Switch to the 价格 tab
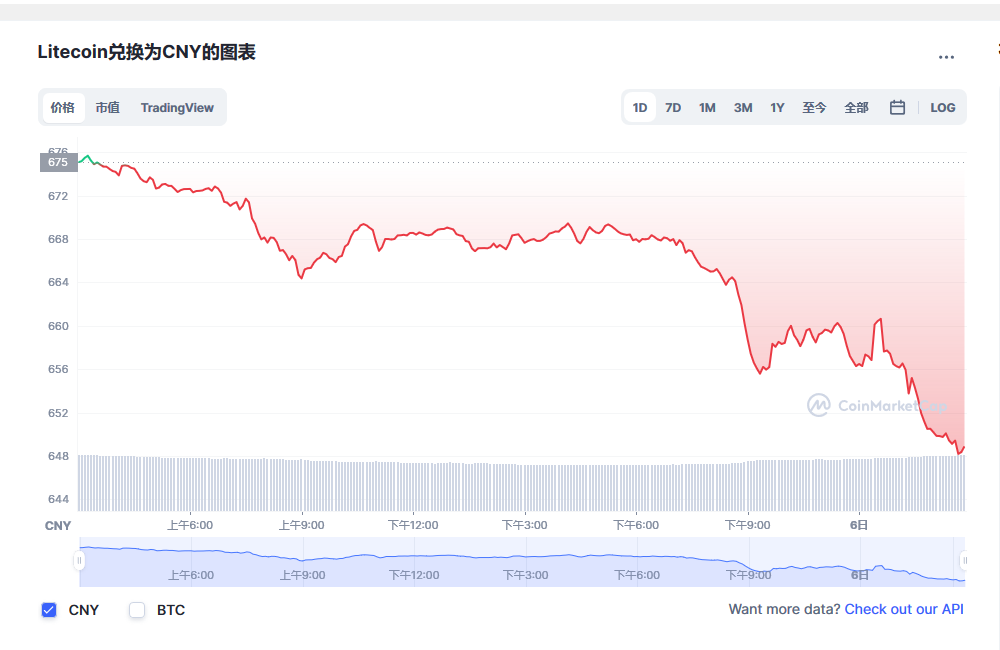This screenshot has height=650, width=1000. [x=63, y=108]
